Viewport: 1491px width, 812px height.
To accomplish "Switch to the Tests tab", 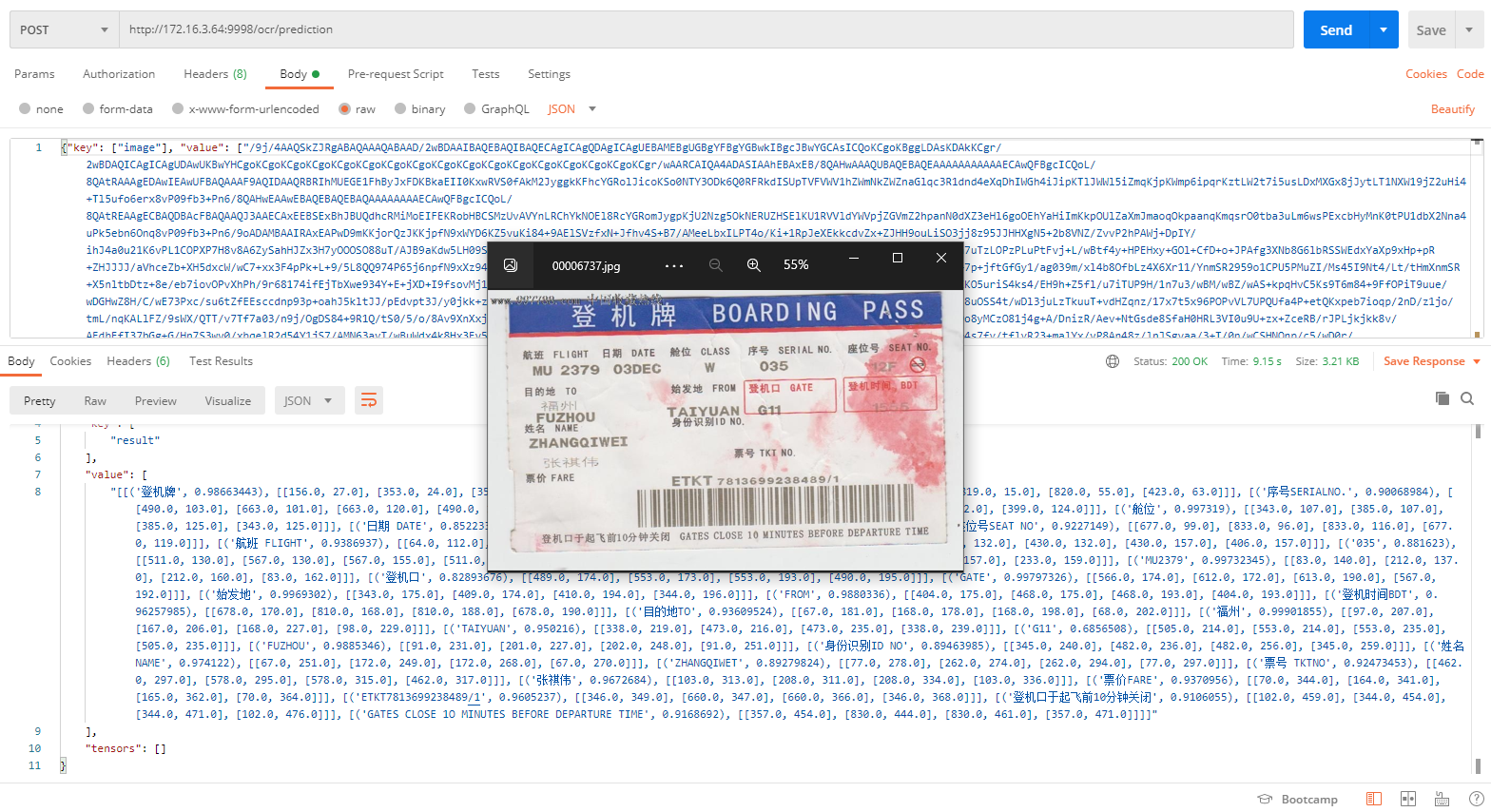I will (x=486, y=74).
